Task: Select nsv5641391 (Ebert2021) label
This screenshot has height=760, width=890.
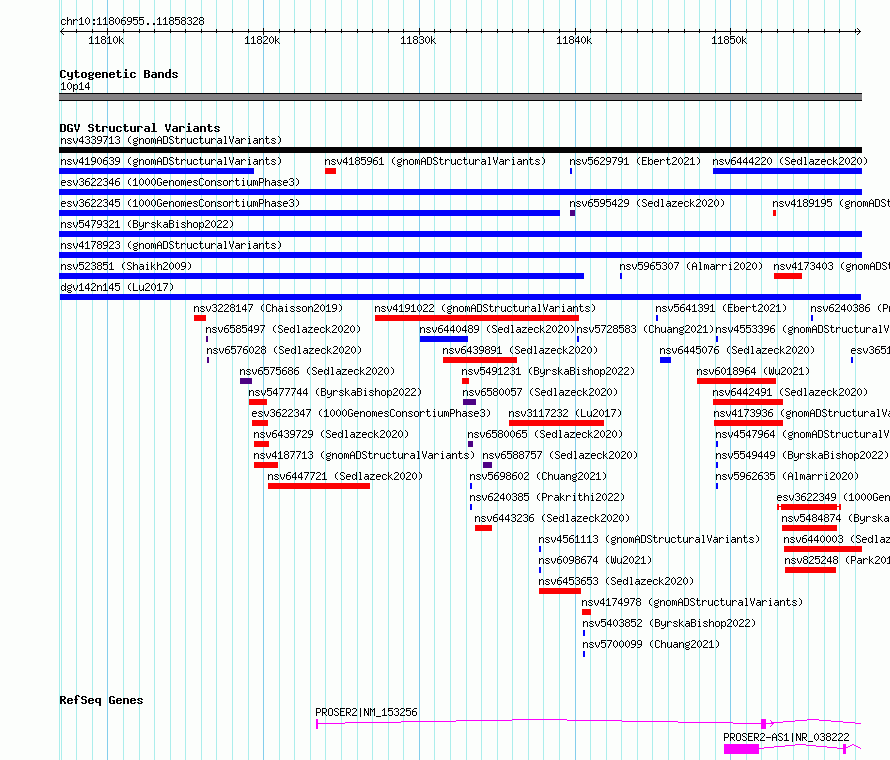Action: 721,308
